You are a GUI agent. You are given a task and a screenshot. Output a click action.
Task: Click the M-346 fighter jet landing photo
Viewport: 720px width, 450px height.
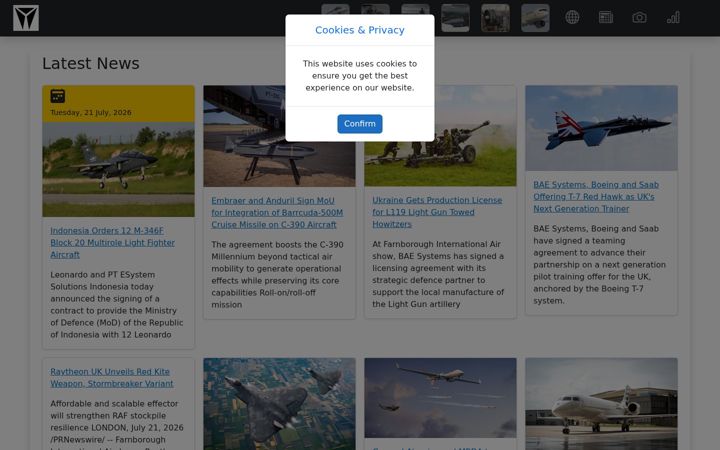tap(118, 169)
